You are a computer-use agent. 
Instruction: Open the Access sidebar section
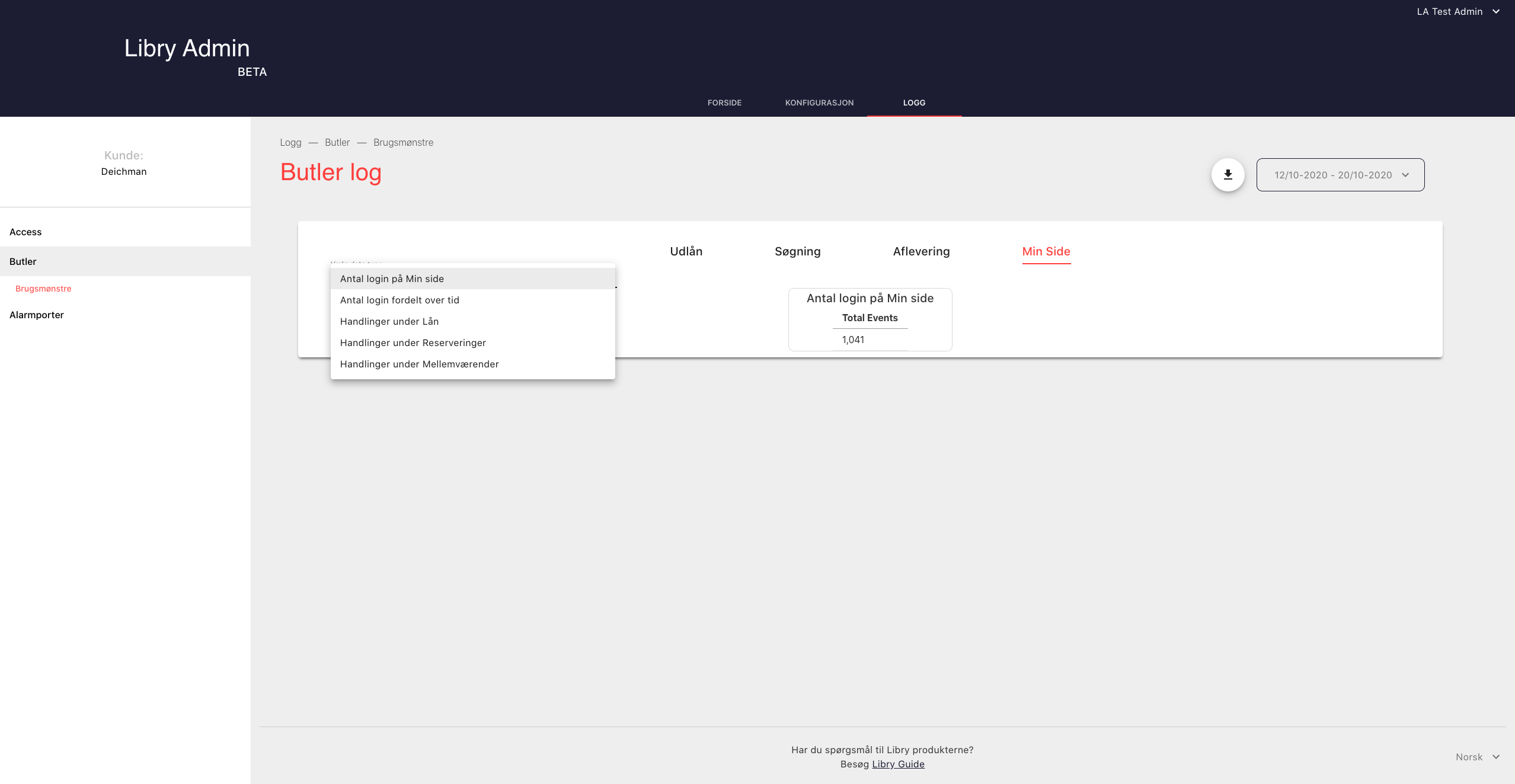tap(25, 232)
